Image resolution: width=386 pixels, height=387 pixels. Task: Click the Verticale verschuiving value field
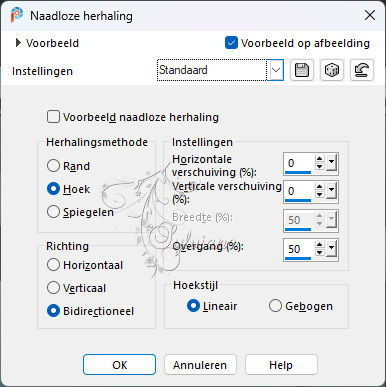(x=298, y=191)
